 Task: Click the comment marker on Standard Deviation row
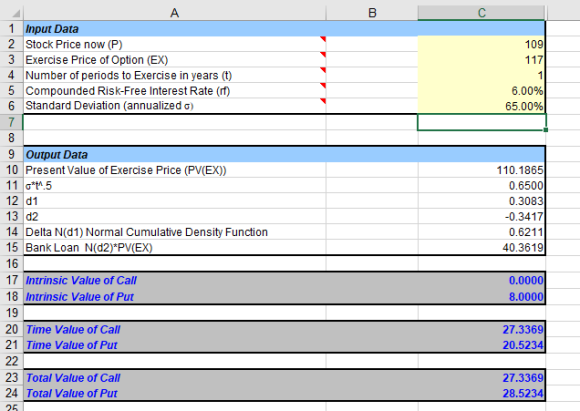point(323,101)
